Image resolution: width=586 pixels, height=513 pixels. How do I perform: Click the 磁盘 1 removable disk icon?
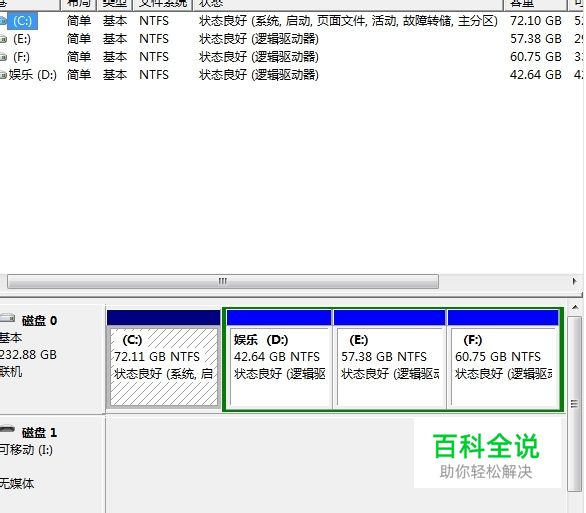[7, 429]
